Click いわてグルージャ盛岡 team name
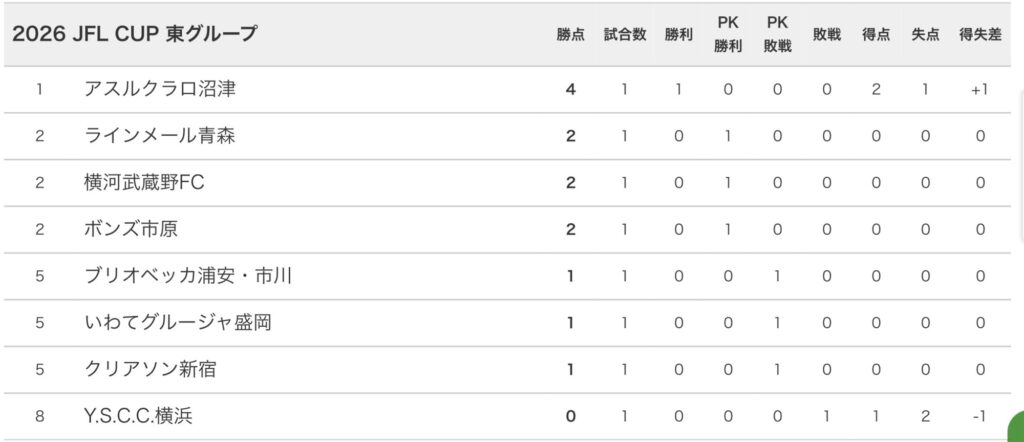The width and height of the screenshot is (1024, 442). [x=178, y=323]
